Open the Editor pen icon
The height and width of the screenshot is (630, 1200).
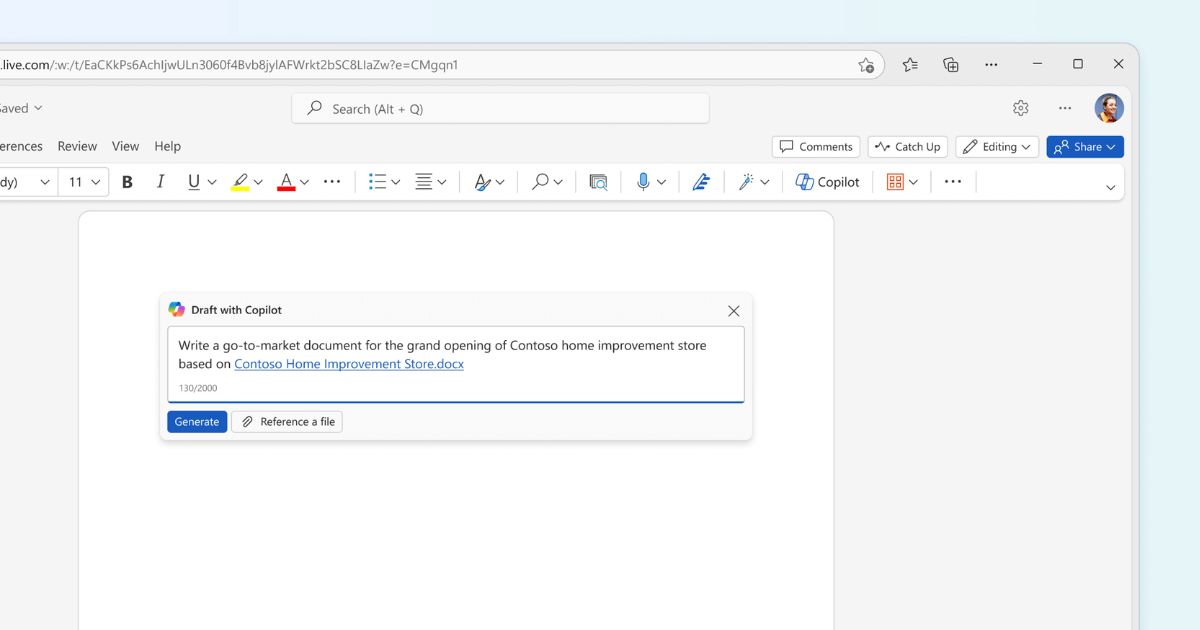coord(701,182)
